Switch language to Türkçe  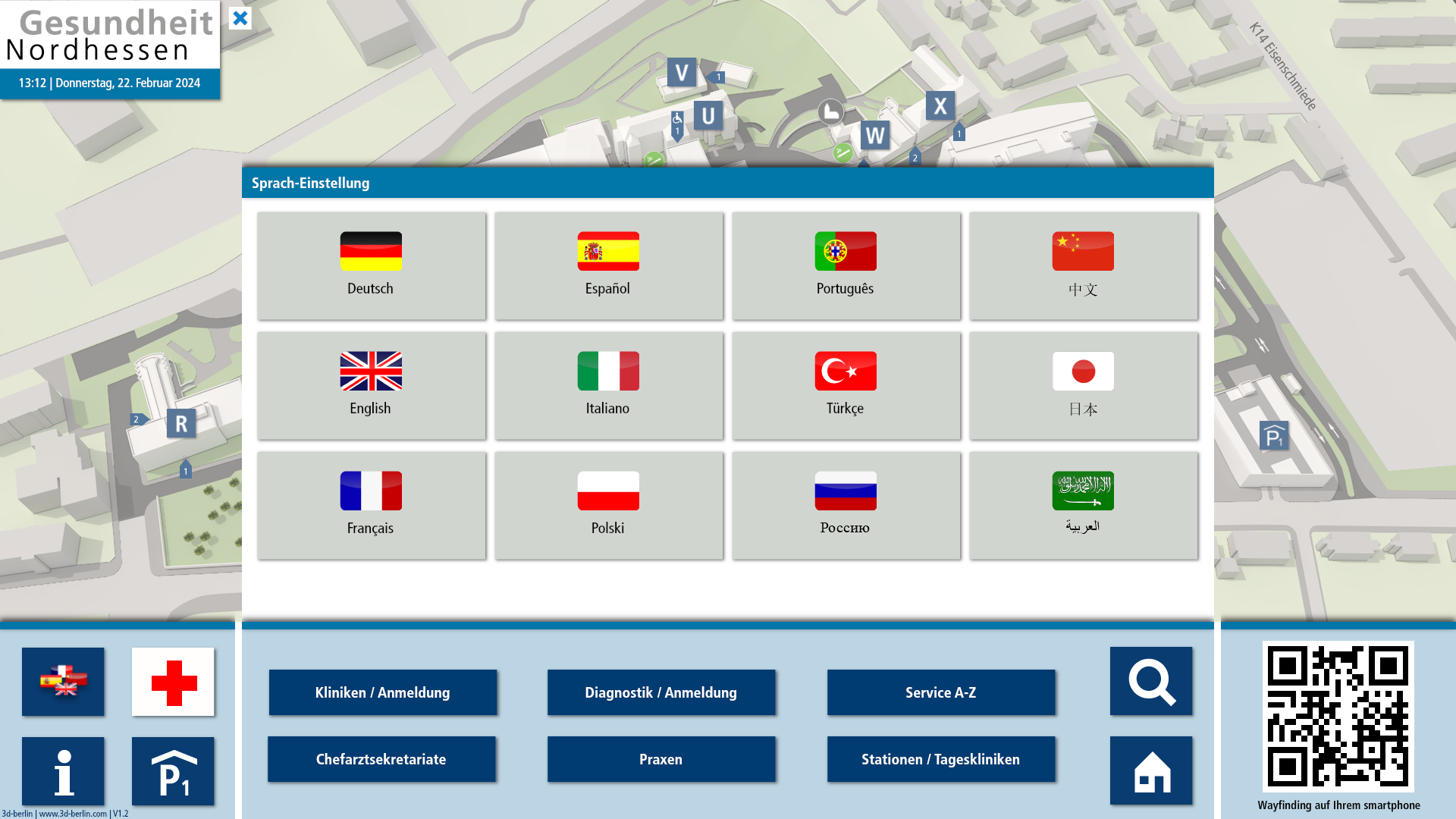pyautogui.click(x=846, y=385)
